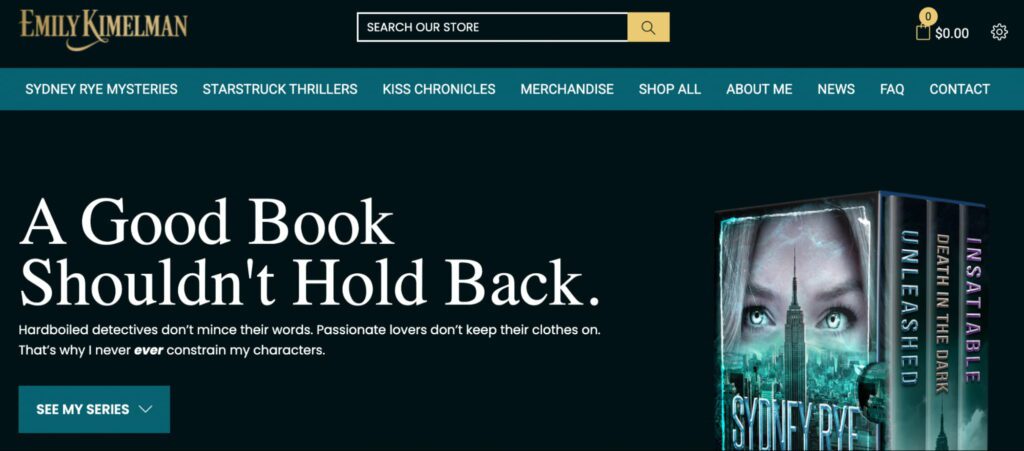Viewport: 1024px width, 451px height.
Task: Open the About Me page
Action: pos(759,89)
